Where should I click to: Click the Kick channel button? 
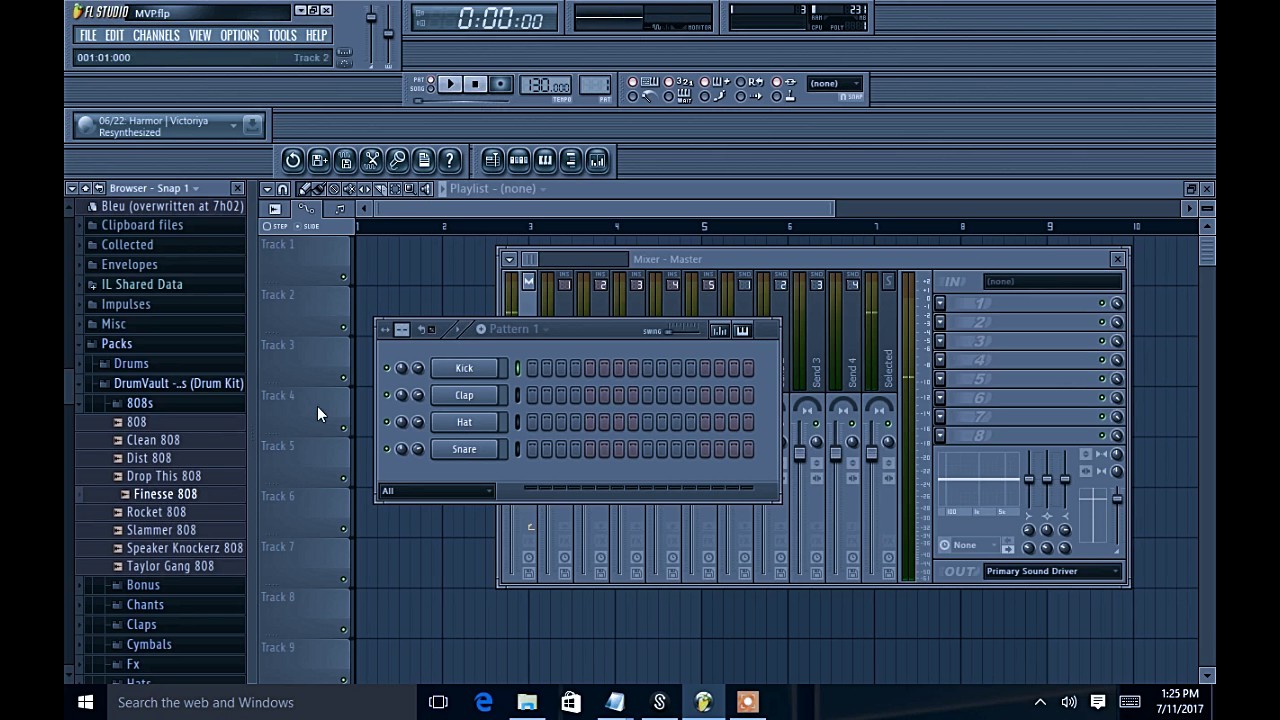(464, 369)
